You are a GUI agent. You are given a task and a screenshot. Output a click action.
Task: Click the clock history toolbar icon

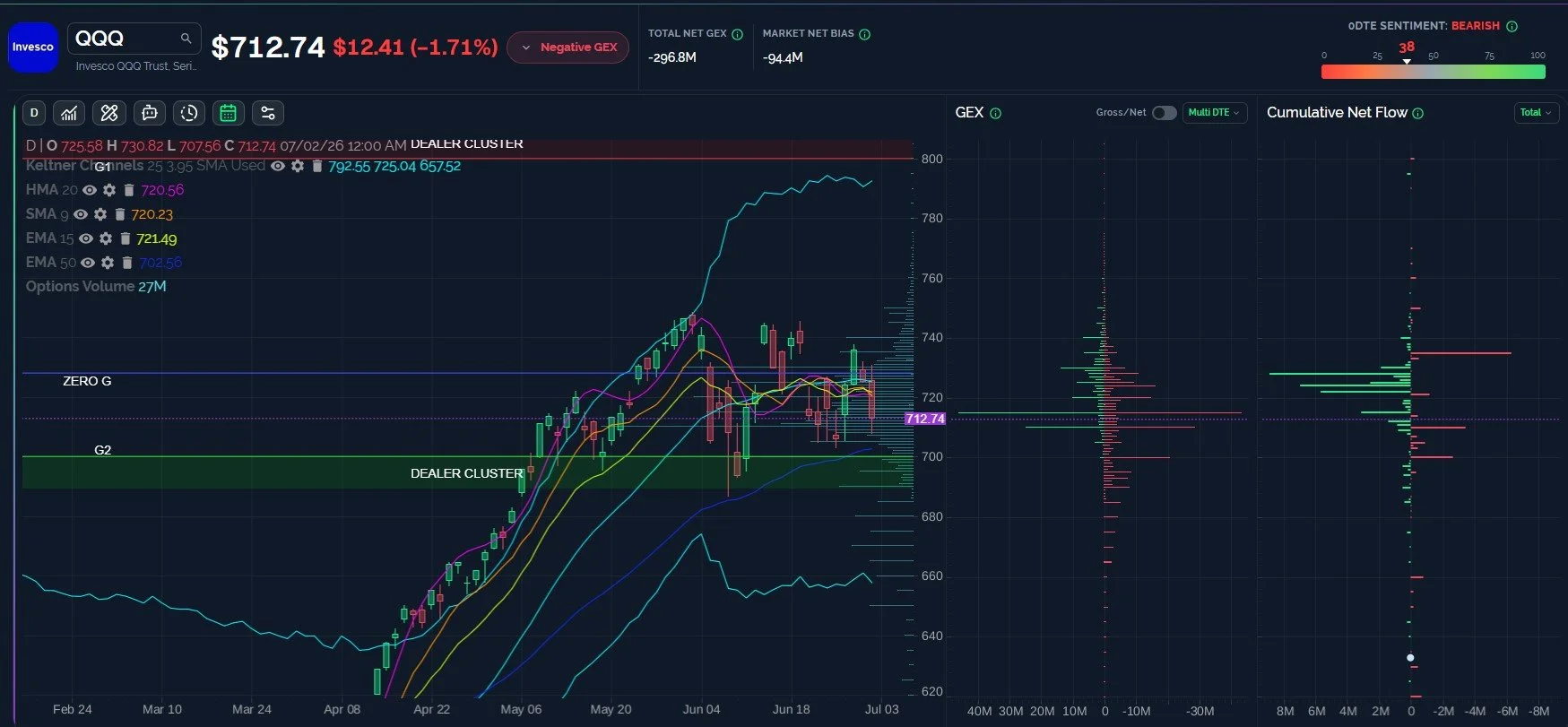click(188, 113)
